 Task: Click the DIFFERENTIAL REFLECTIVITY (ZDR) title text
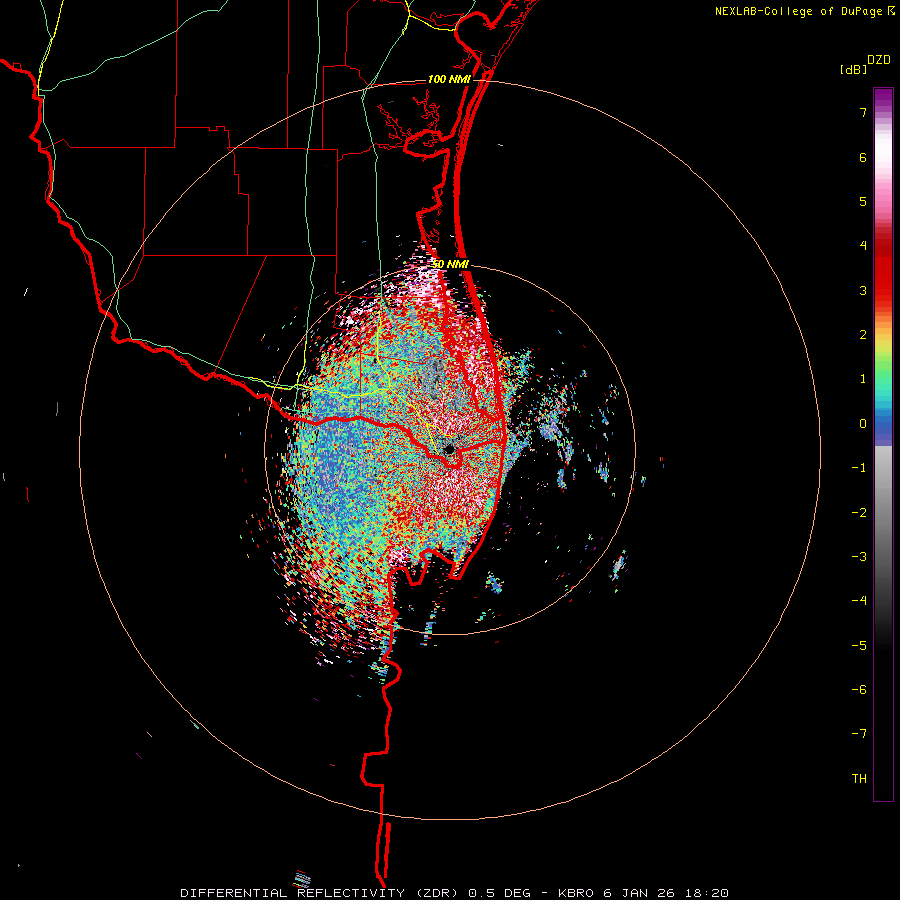coord(321,893)
